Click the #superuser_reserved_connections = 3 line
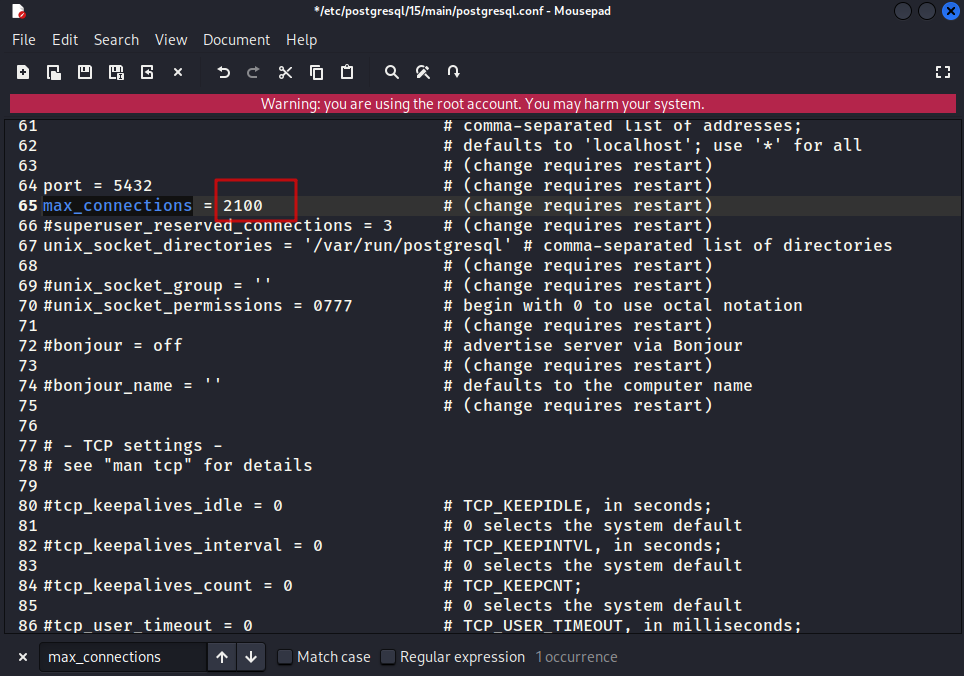Viewport: 964px width, 676px height. click(x=218, y=226)
